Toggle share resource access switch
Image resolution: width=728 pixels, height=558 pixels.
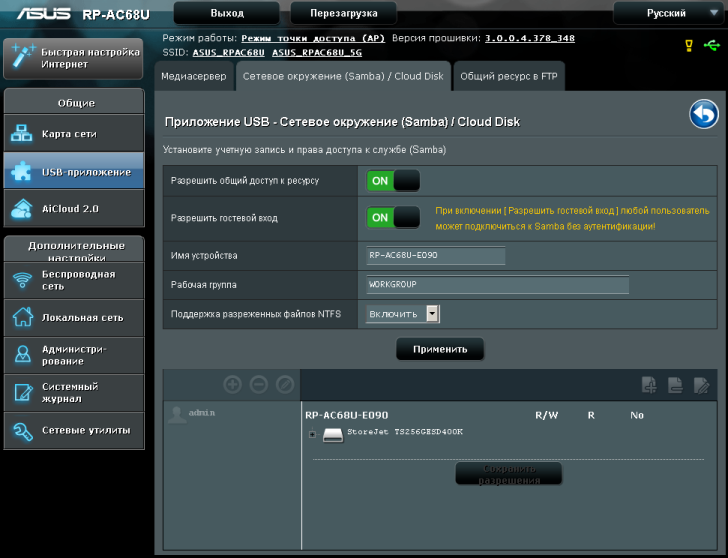pos(393,181)
